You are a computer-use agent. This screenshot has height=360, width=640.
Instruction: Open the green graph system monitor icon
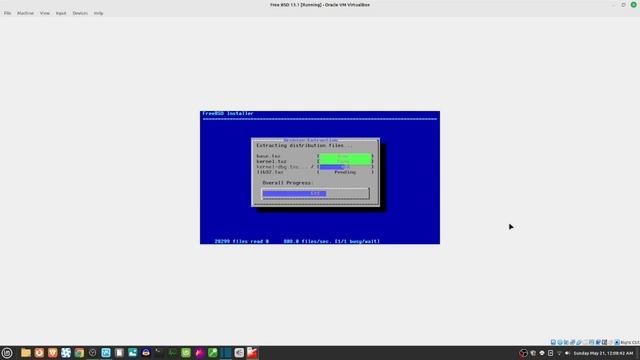point(172,353)
